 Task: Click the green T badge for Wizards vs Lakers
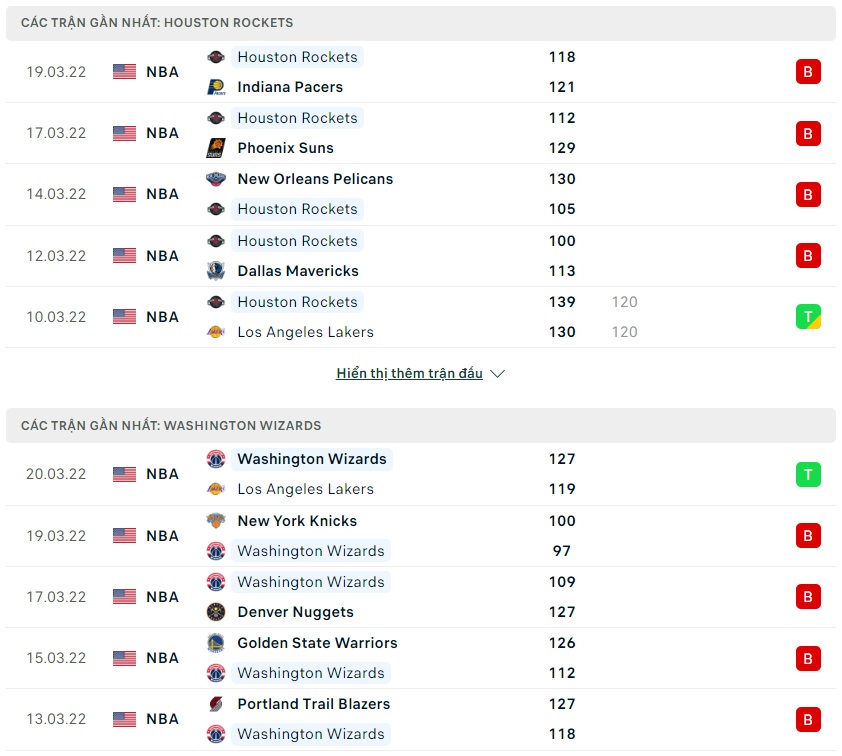[x=808, y=474]
